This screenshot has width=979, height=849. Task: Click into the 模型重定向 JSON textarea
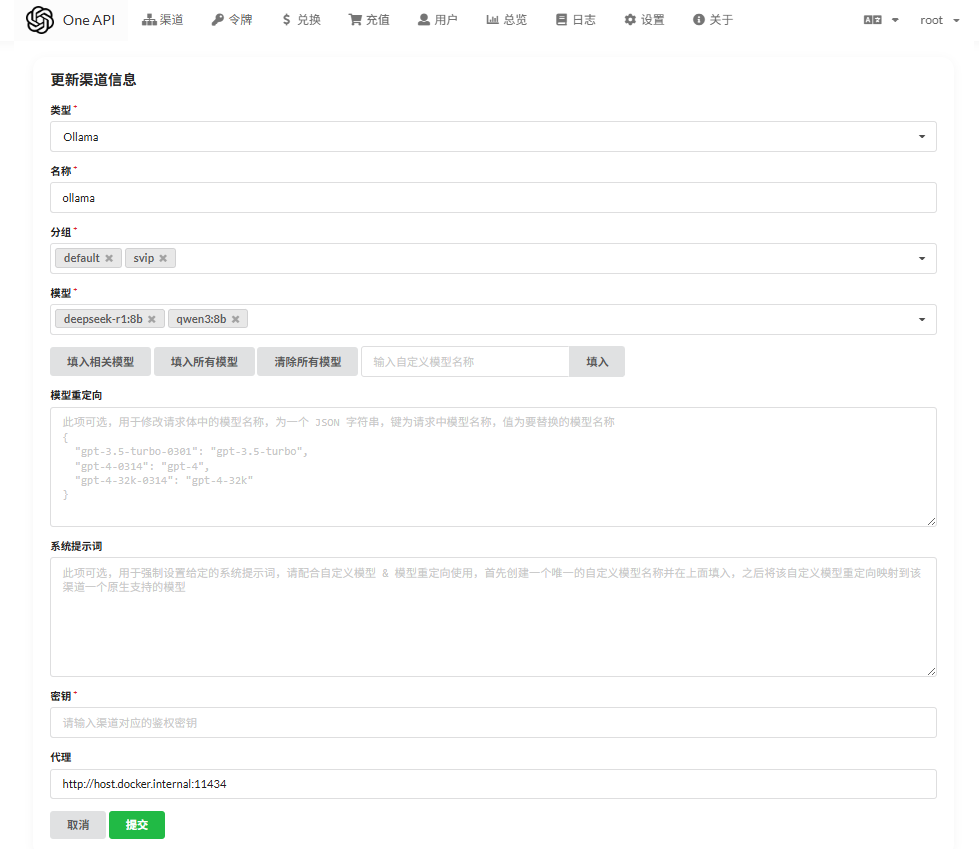(493, 467)
